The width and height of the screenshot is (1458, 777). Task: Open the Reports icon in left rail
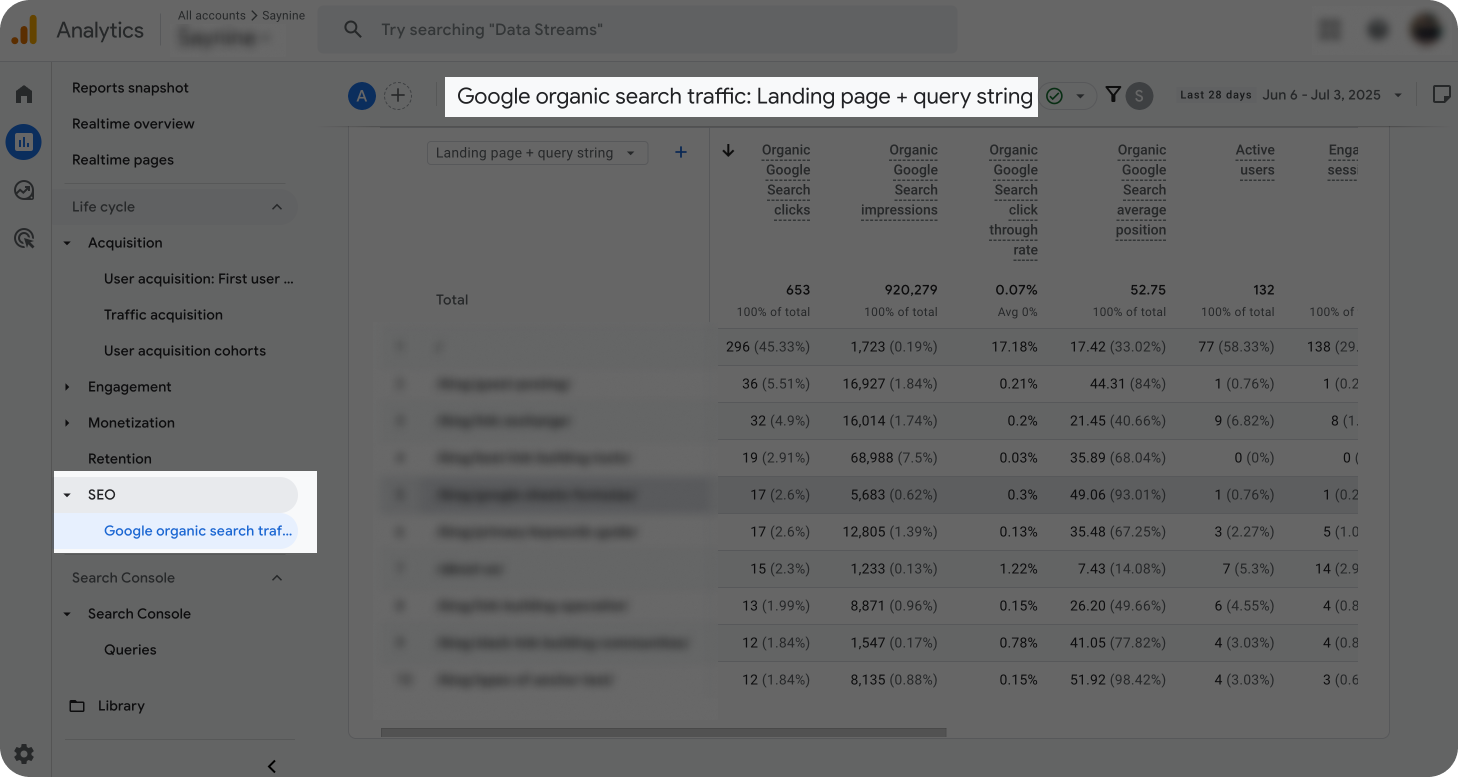click(x=24, y=142)
